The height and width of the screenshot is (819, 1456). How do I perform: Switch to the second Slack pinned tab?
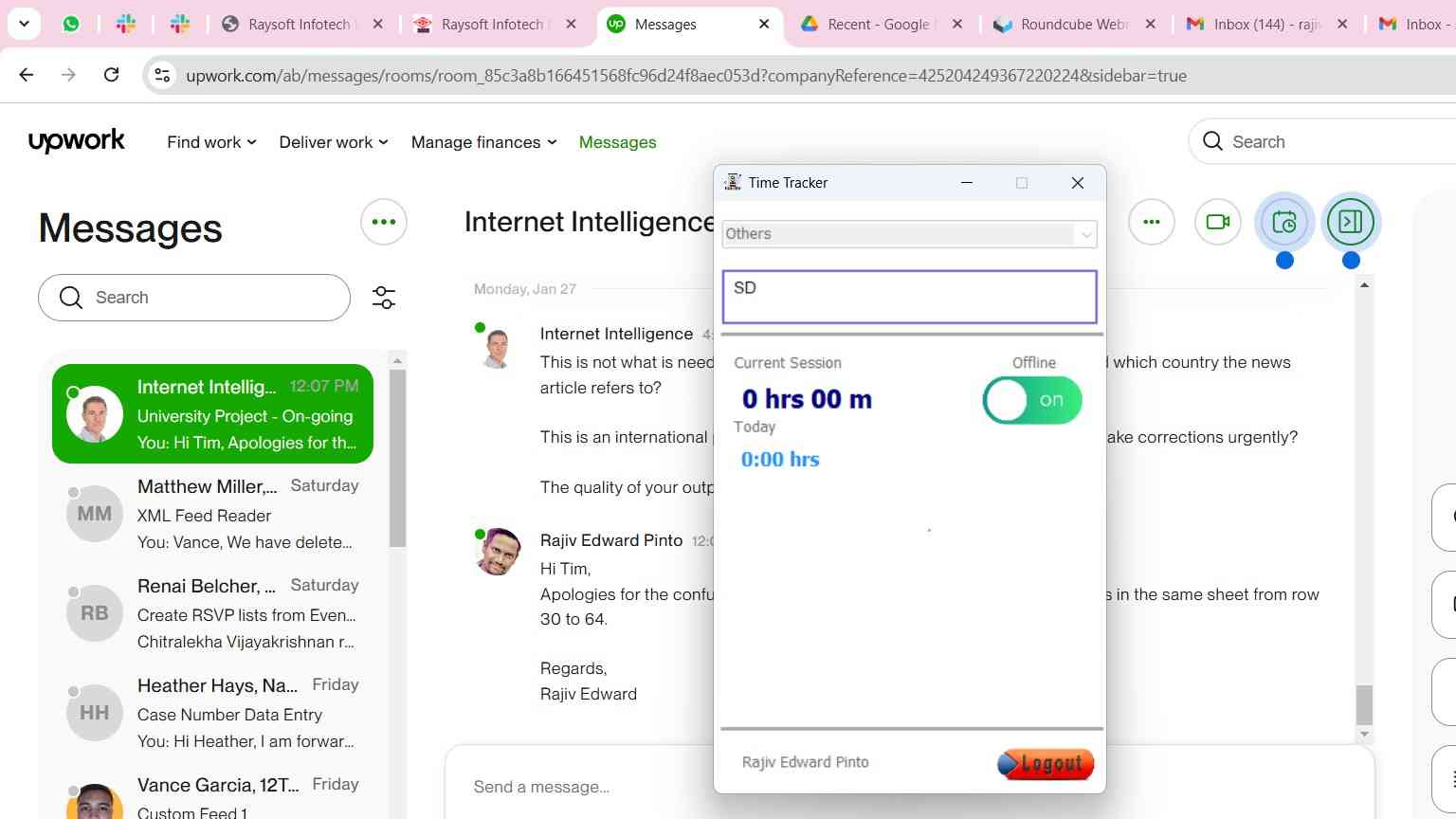[x=180, y=24]
